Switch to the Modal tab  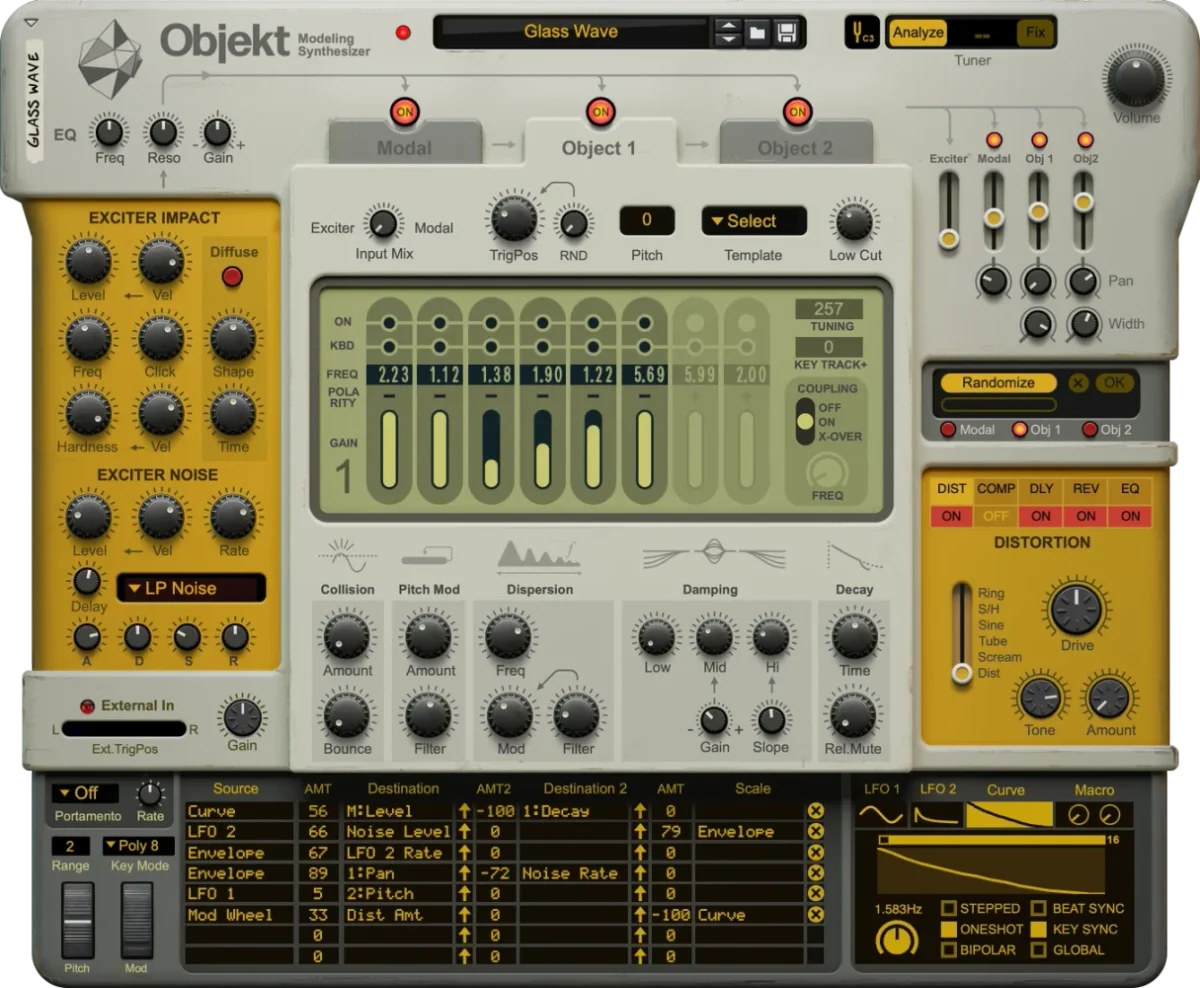405,148
